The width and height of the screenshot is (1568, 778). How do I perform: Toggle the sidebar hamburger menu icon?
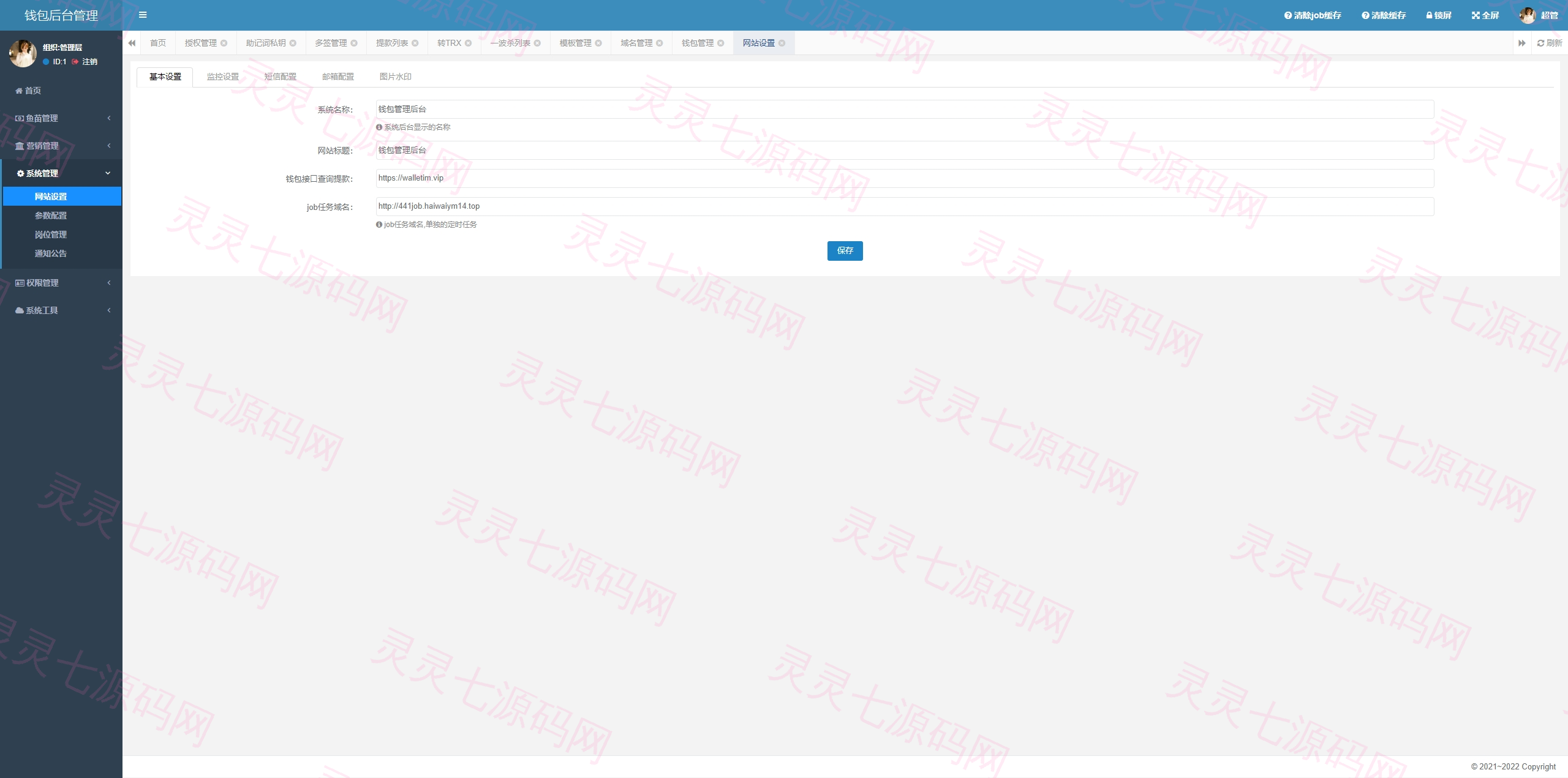(x=143, y=15)
